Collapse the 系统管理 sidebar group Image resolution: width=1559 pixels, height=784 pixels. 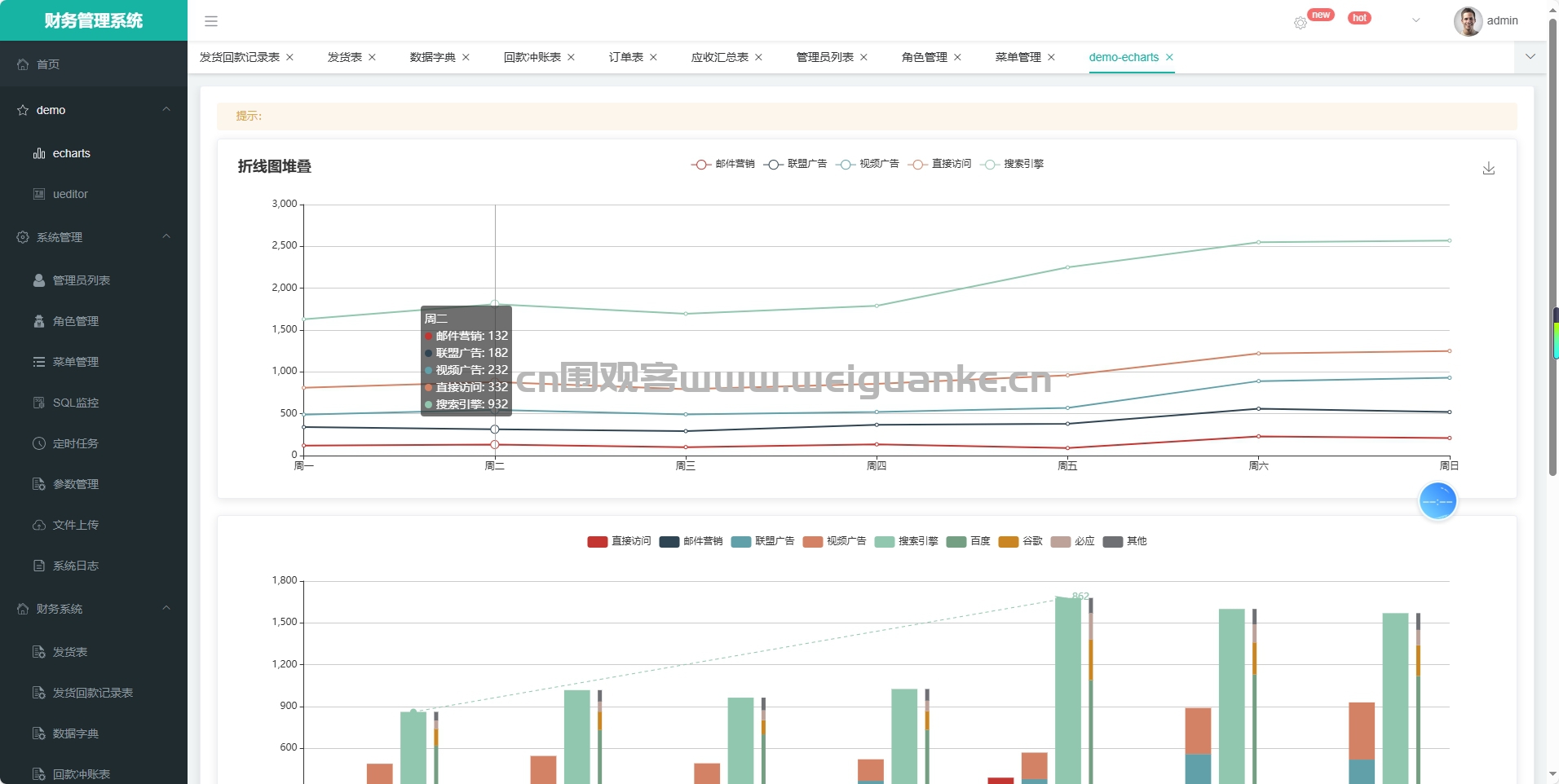tap(166, 236)
